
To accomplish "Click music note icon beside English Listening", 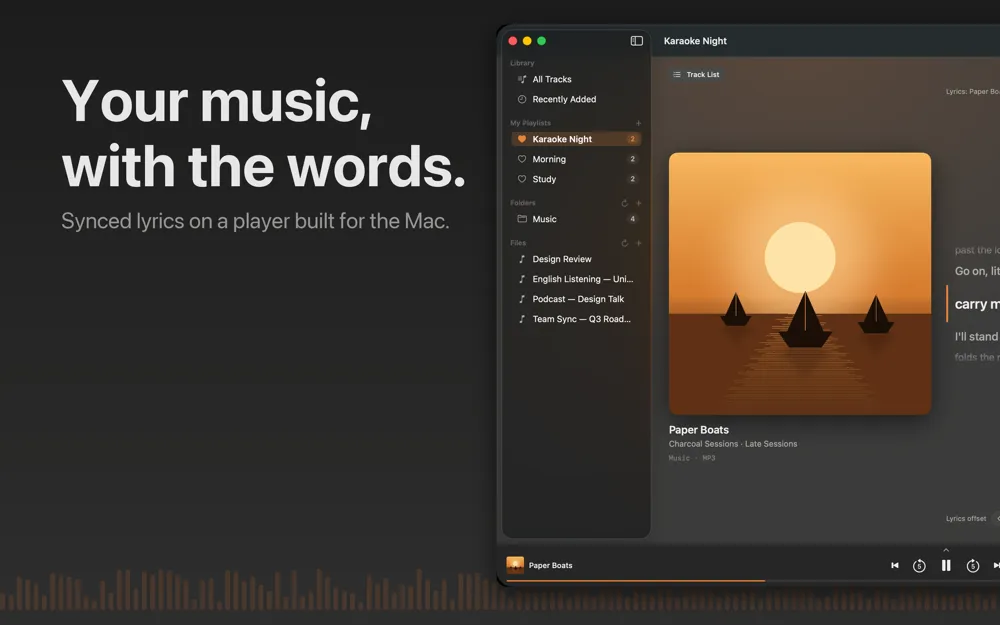I will coord(522,279).
